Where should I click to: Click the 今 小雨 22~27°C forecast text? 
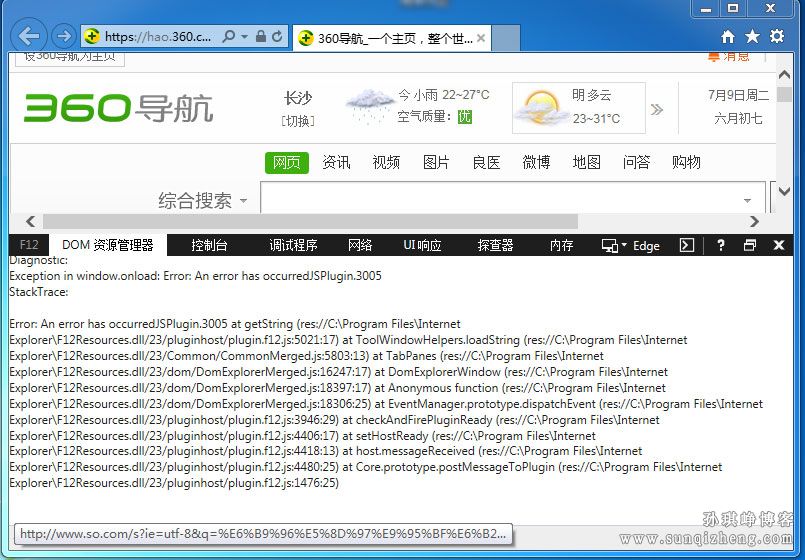point(444,95)
